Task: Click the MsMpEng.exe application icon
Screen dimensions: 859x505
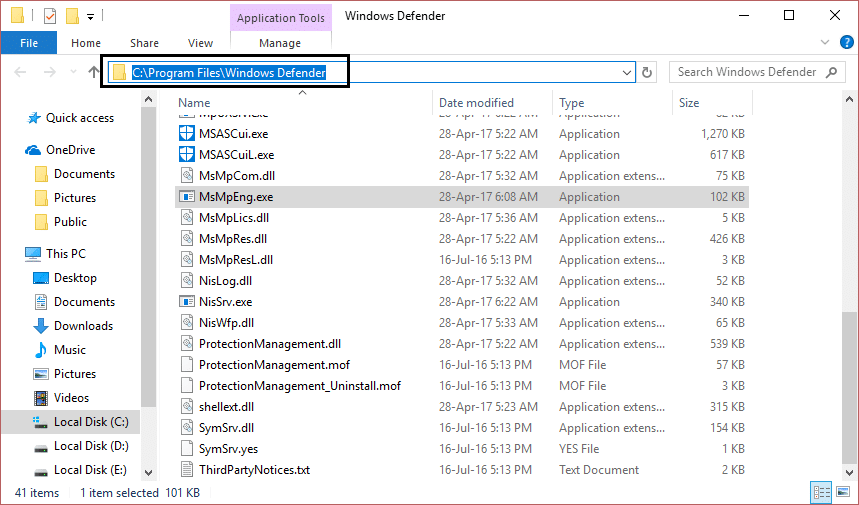Action: click(x=187, y=197)
